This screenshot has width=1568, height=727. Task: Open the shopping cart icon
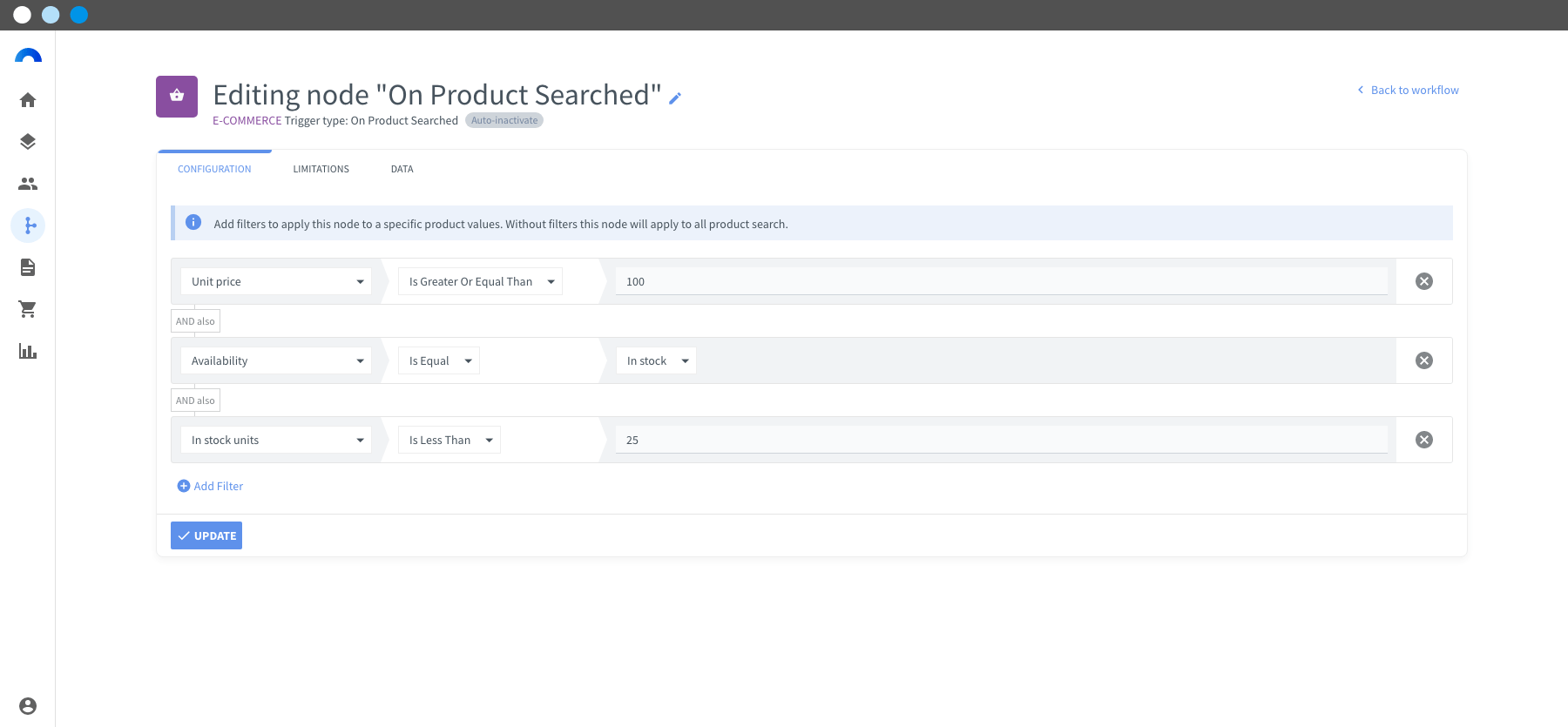(x=28, y=309)
